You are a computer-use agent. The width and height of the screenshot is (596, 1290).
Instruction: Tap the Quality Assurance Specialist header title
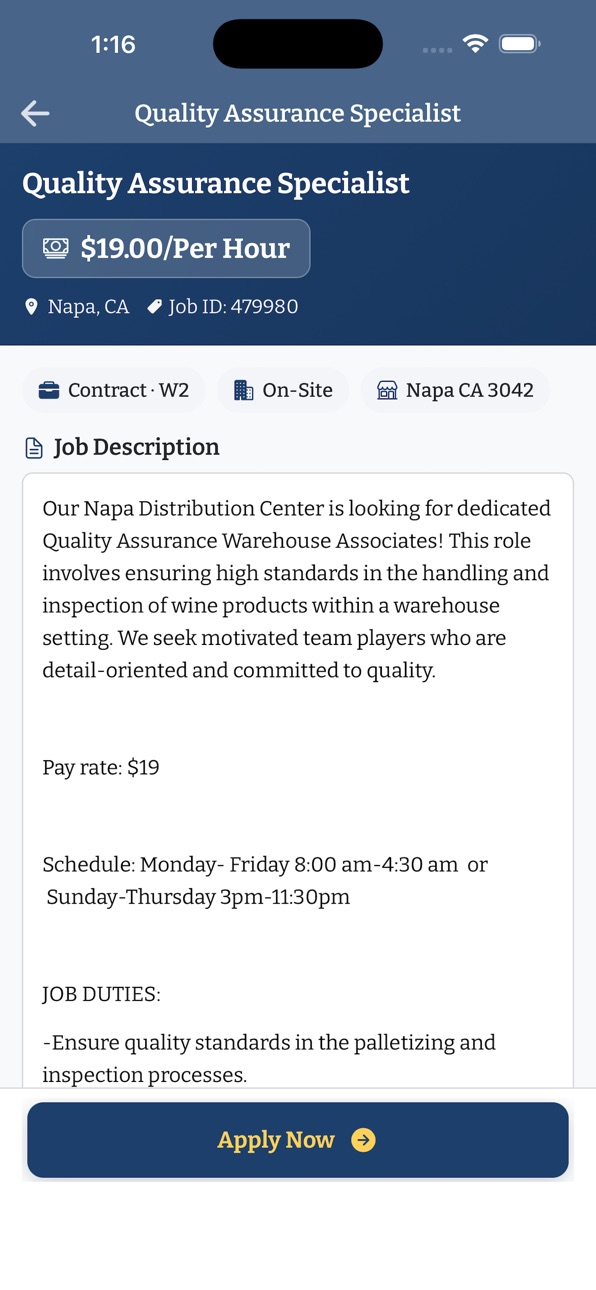298,113
